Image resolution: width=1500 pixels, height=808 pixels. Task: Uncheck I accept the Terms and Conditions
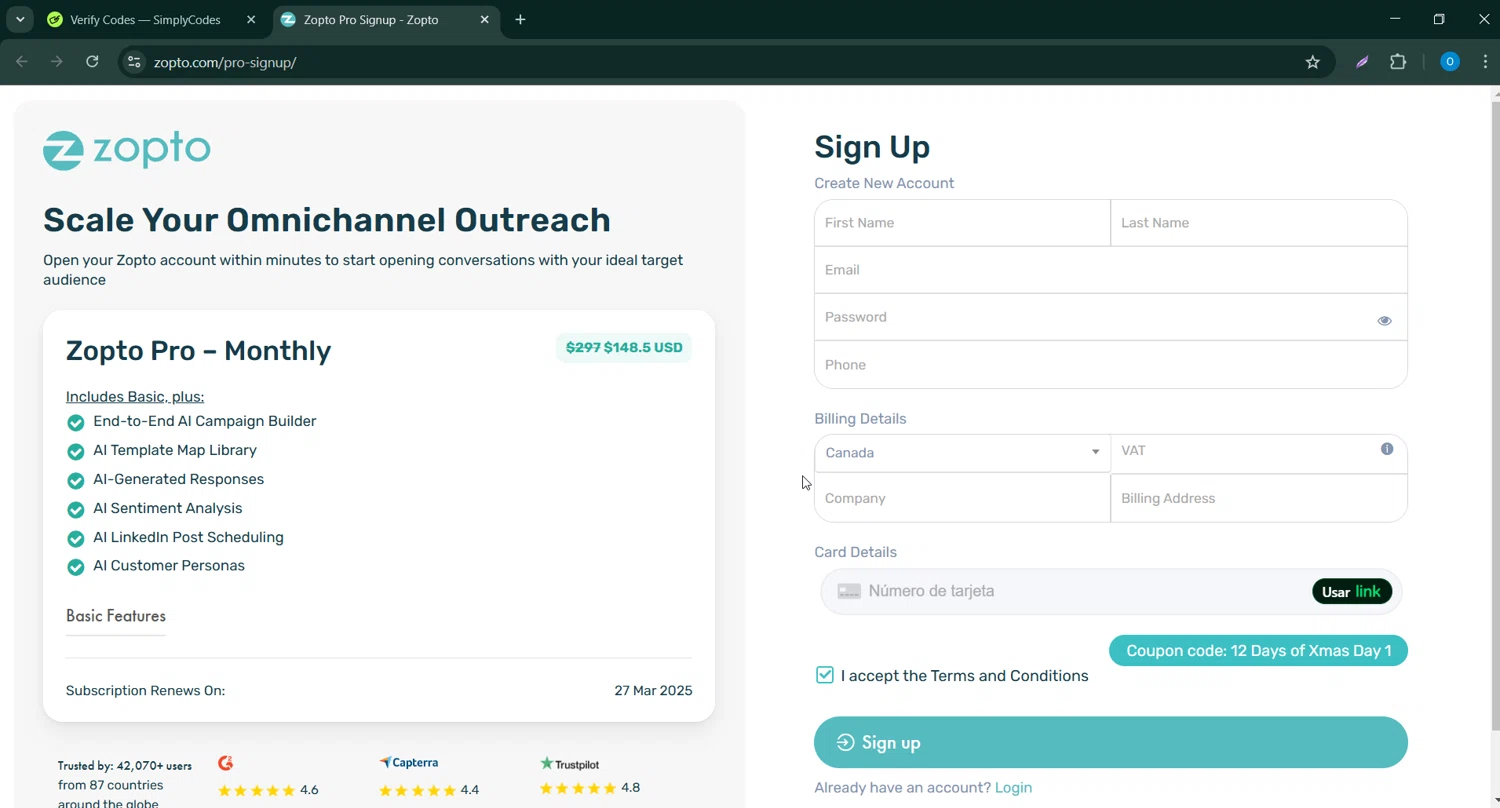tap(825, 675)
